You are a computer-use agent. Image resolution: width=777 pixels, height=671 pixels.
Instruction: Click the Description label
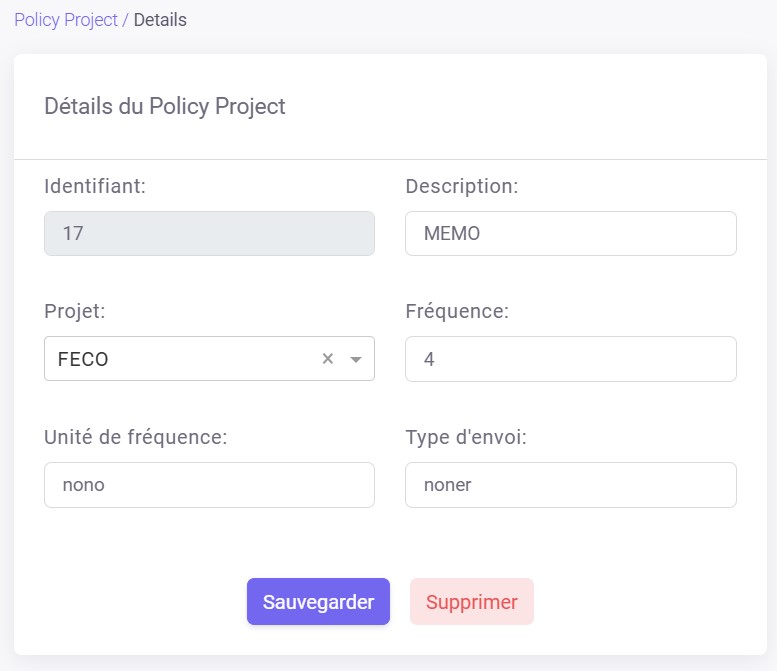(x=462, y=186)
